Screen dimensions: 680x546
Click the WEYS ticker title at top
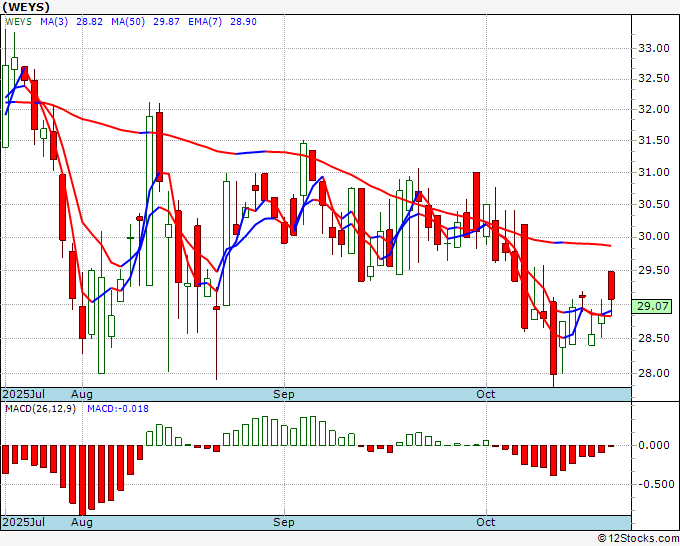point(26,7)
